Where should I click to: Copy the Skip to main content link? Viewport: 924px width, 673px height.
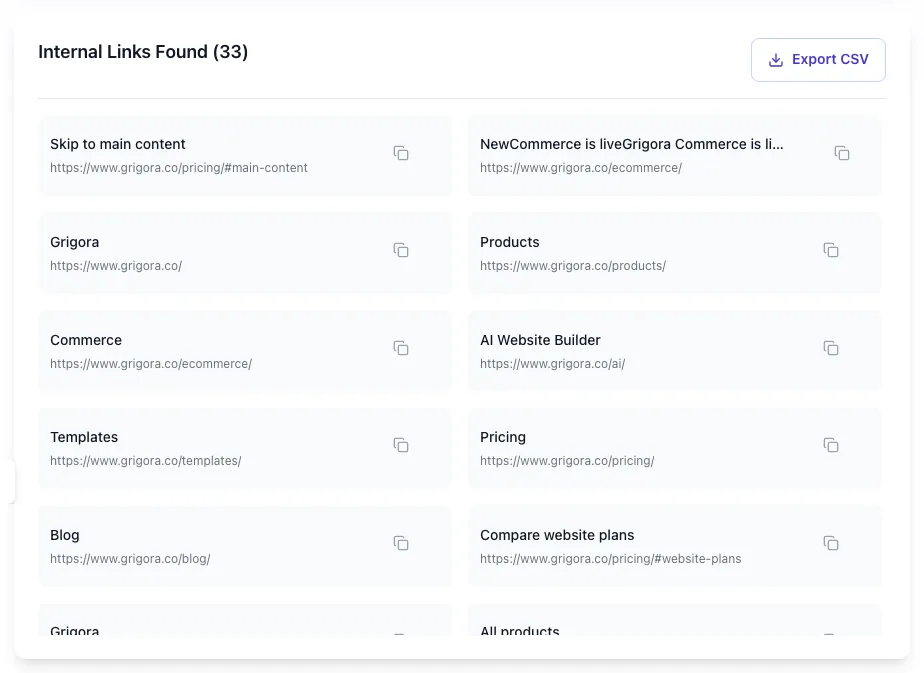point(401,153)
